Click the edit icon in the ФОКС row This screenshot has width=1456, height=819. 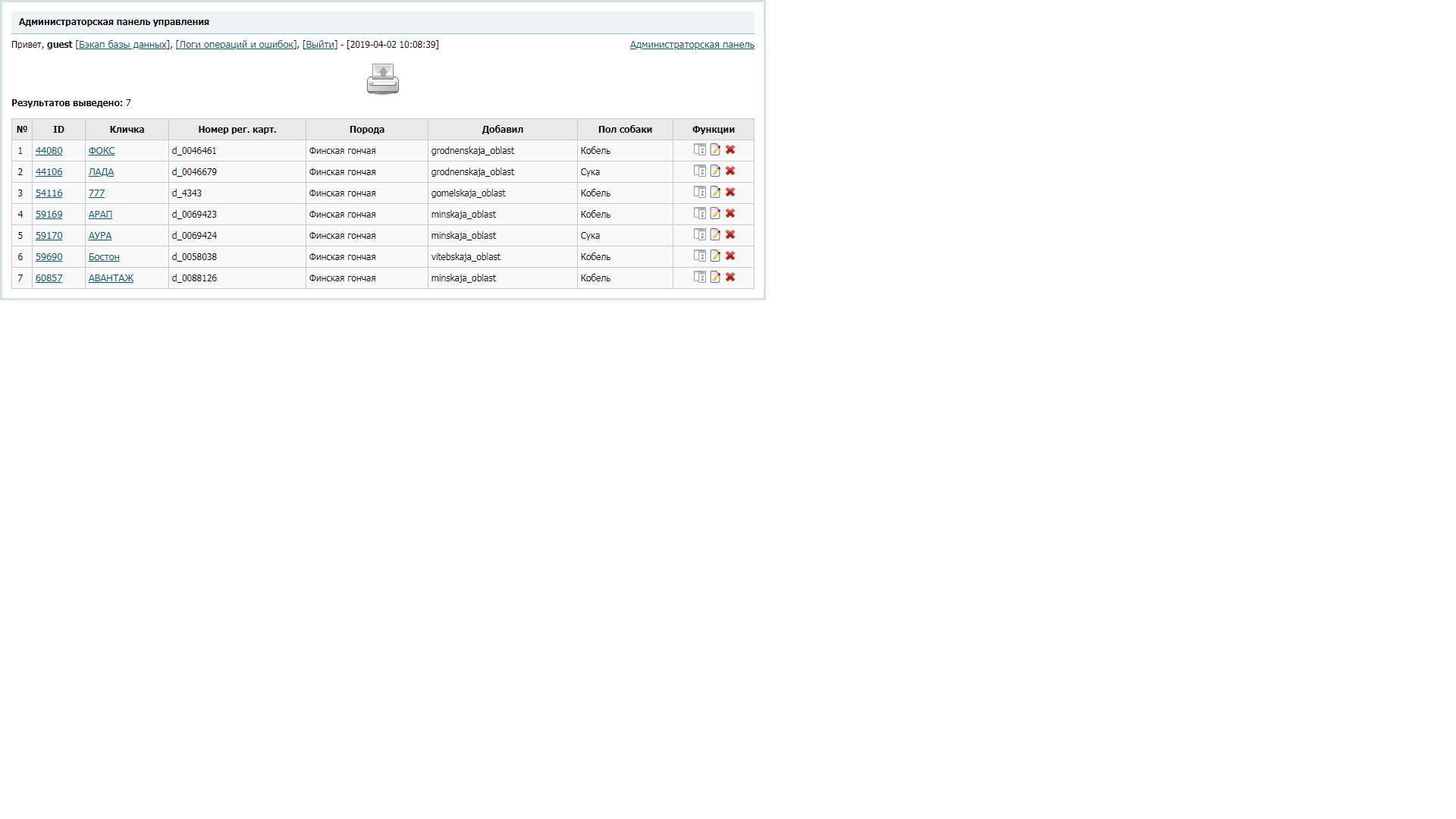pyautogui.click(x=715, y=150)
